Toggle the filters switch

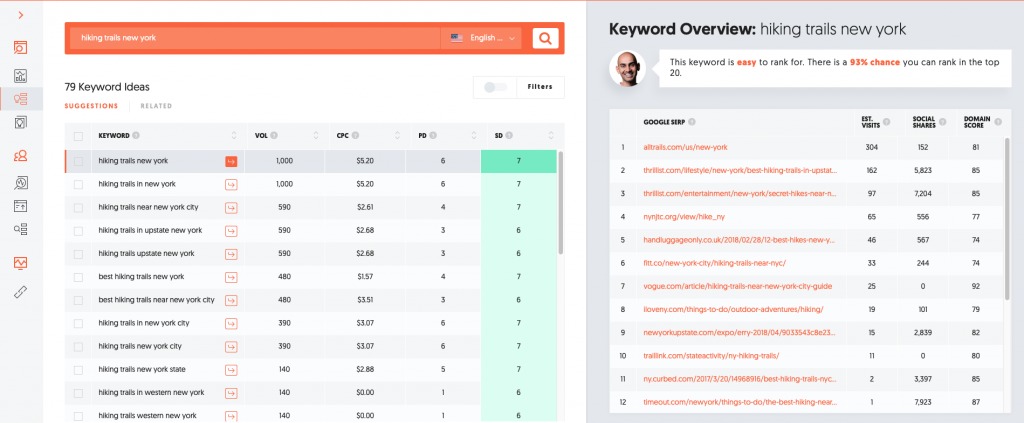pos(494,87)
